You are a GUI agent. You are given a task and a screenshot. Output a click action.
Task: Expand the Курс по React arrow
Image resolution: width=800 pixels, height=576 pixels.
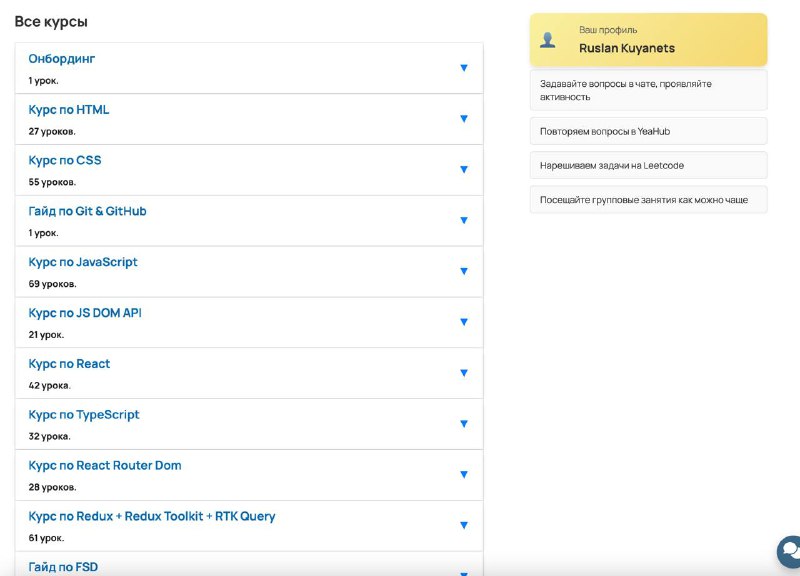tap(464, 373)
